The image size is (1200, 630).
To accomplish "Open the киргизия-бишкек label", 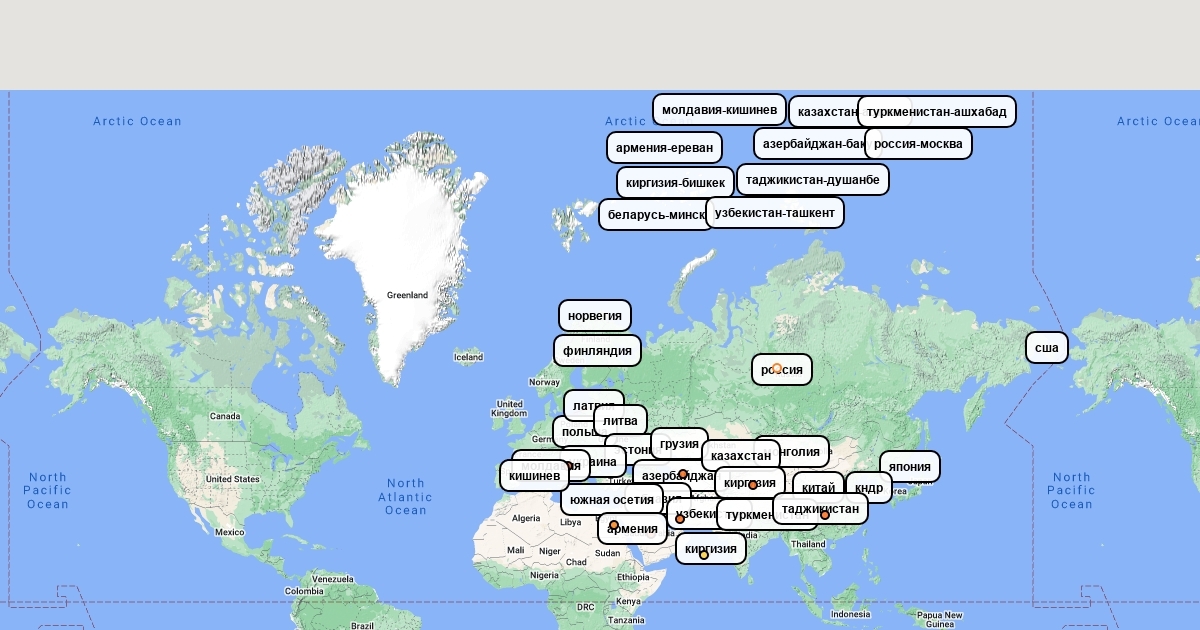I will click(x=675, y=182).
